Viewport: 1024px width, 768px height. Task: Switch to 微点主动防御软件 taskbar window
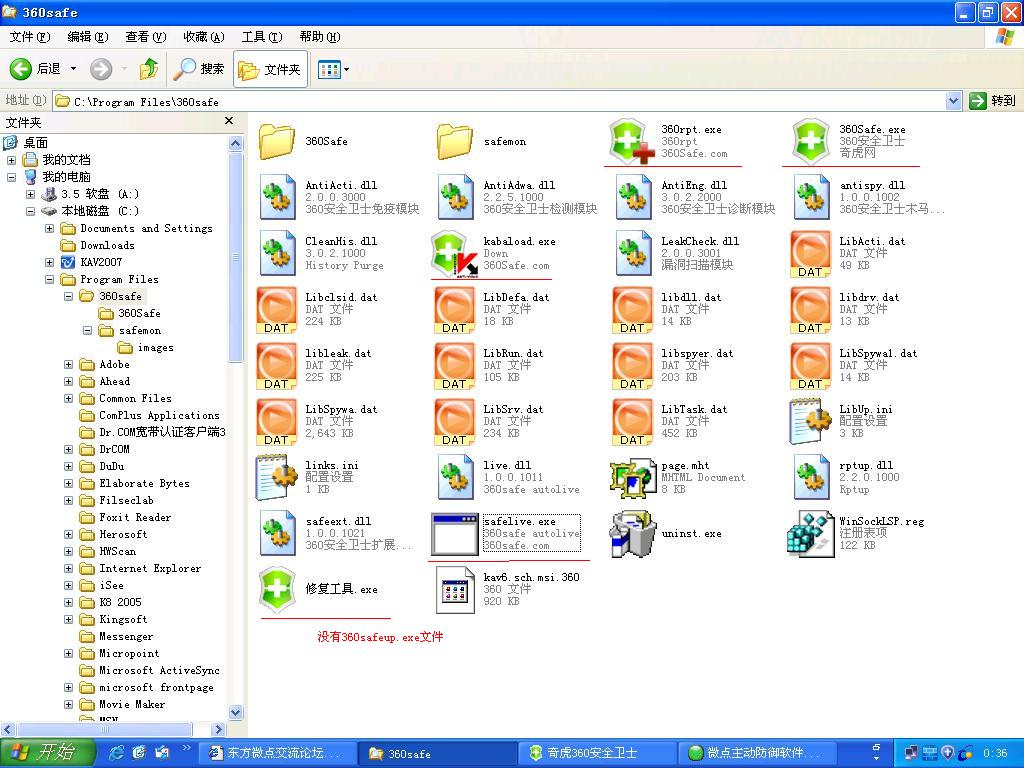(758, 753)
